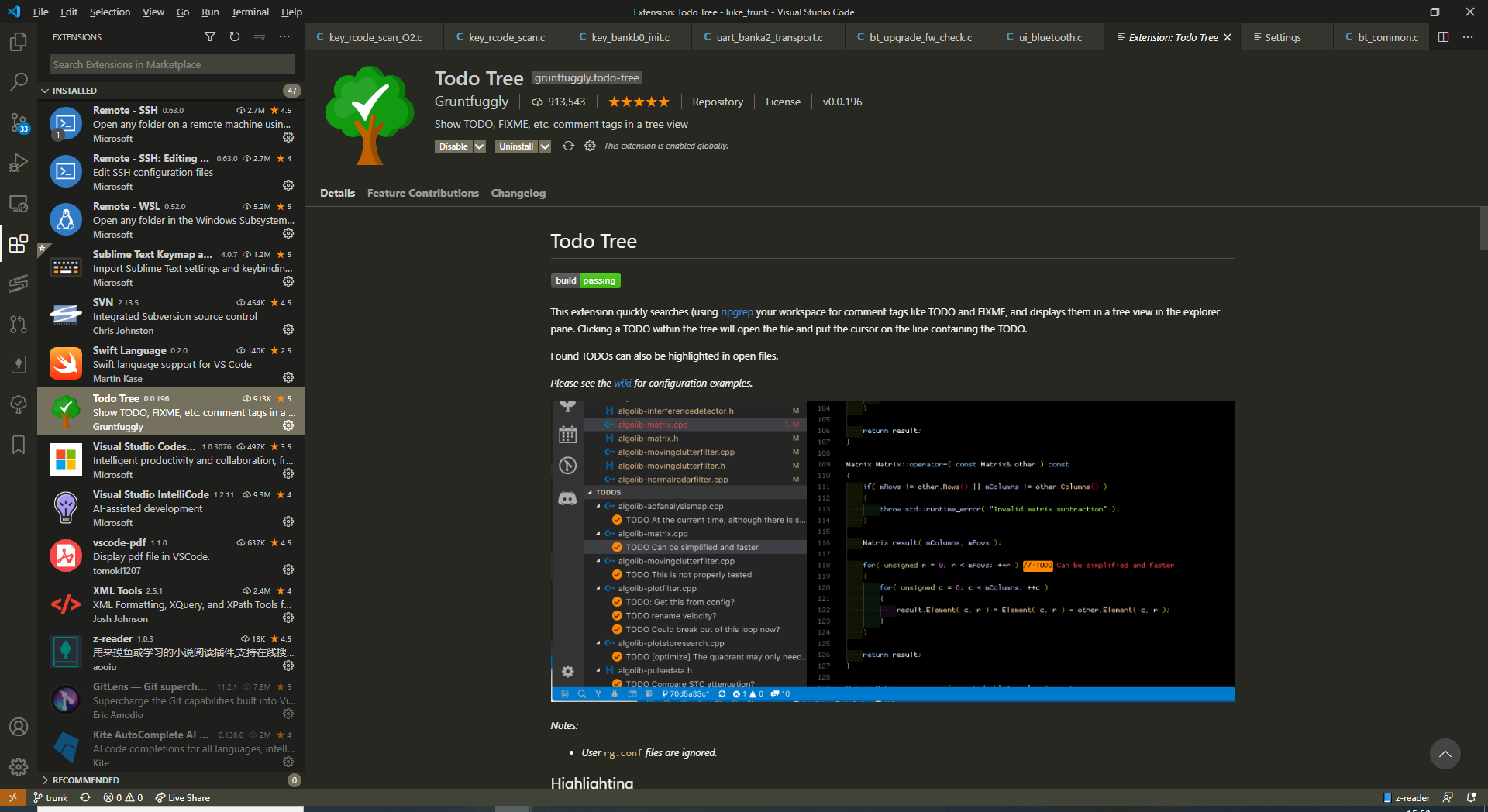This screenshot has height=812, width=1488.
Task: Switch to bt_upgrade_fw_check.c tab
Action: coord(920,37)
